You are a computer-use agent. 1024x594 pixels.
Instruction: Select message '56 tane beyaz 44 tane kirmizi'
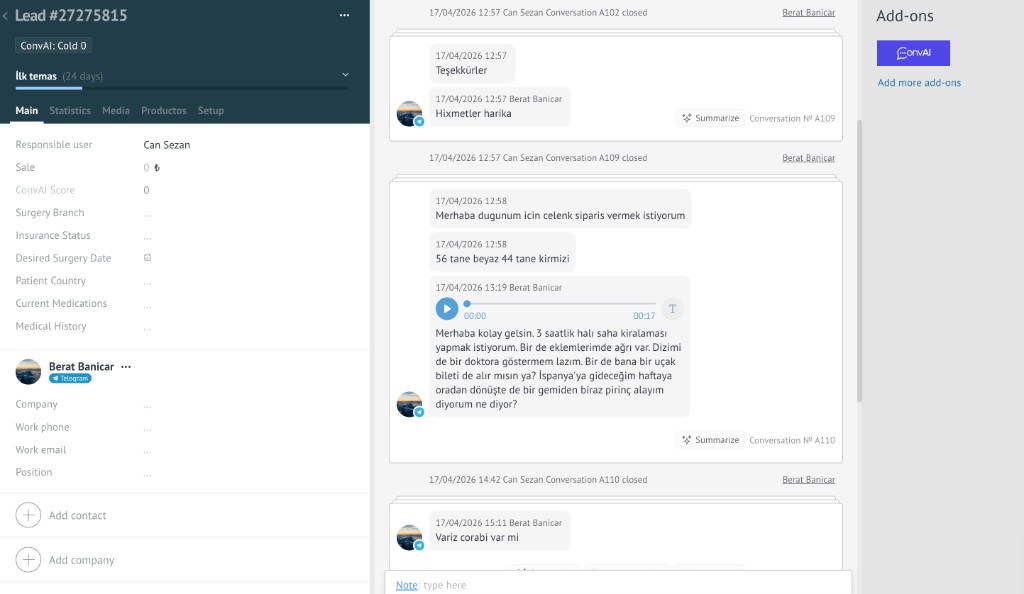(x=502, y=253)
